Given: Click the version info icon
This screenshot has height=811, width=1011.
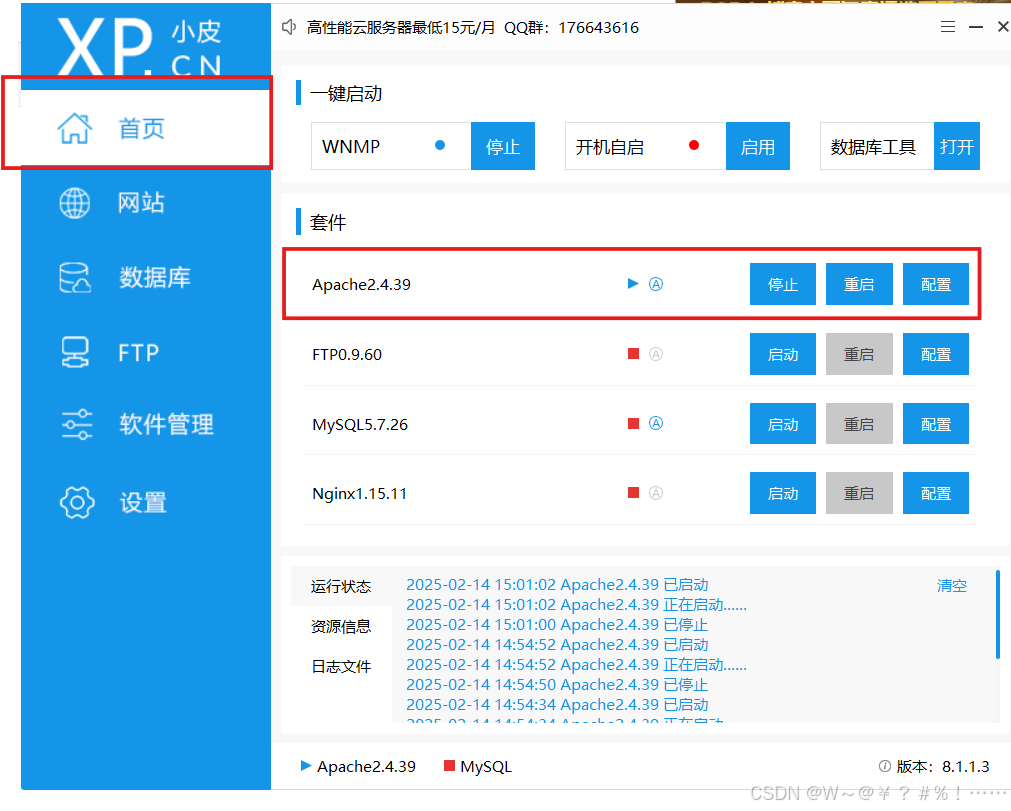Looking at the screenshot, I should [885, 766].
